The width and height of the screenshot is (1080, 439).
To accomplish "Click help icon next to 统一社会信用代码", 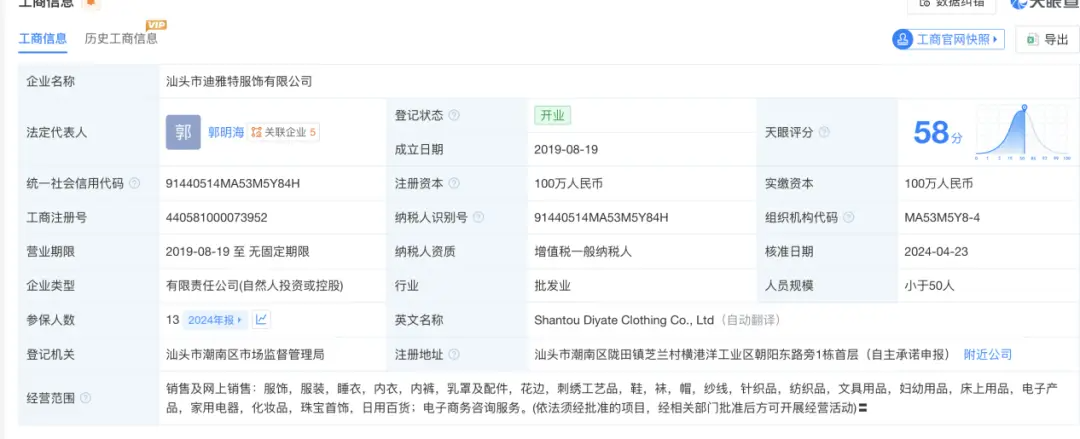I will coord(134,183).
